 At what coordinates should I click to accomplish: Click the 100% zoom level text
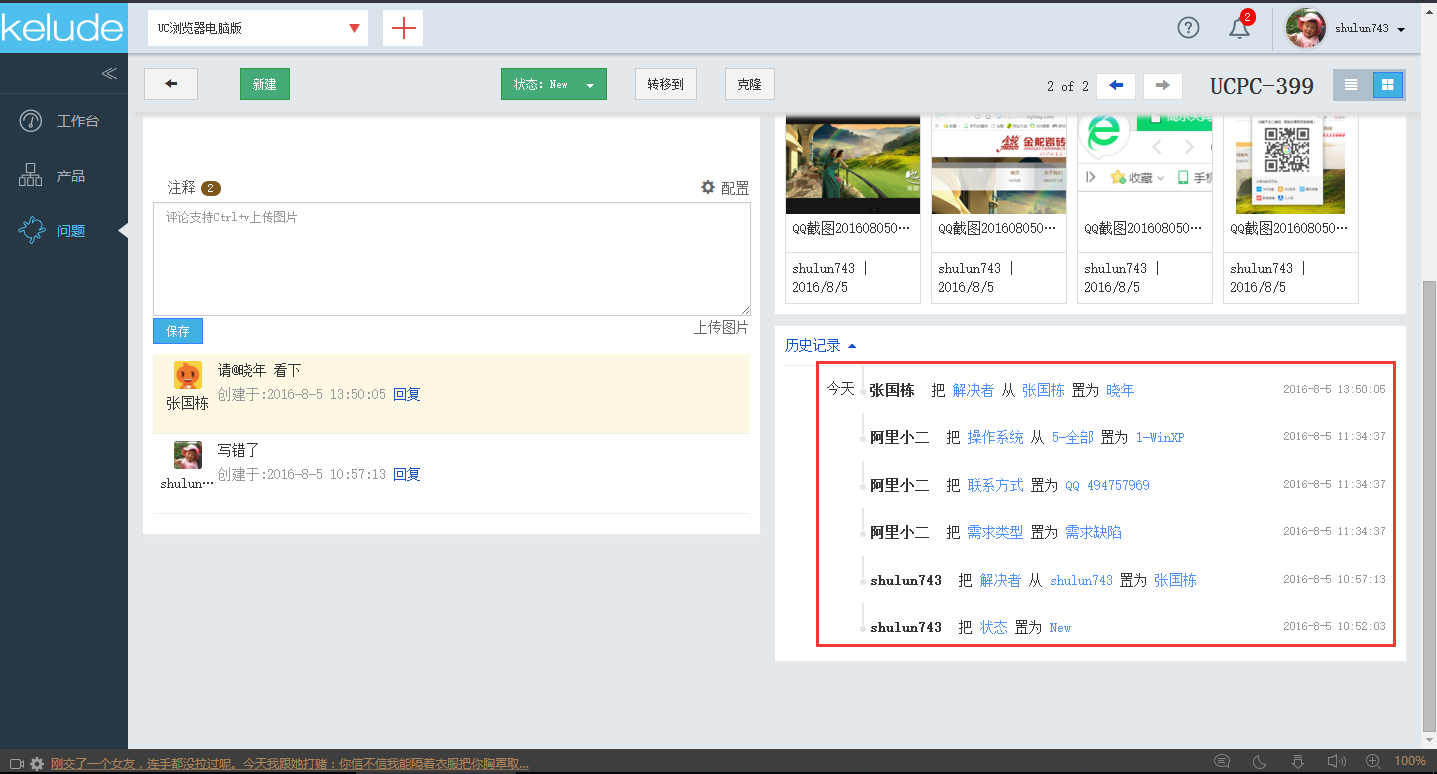(x=1410, y=762)
